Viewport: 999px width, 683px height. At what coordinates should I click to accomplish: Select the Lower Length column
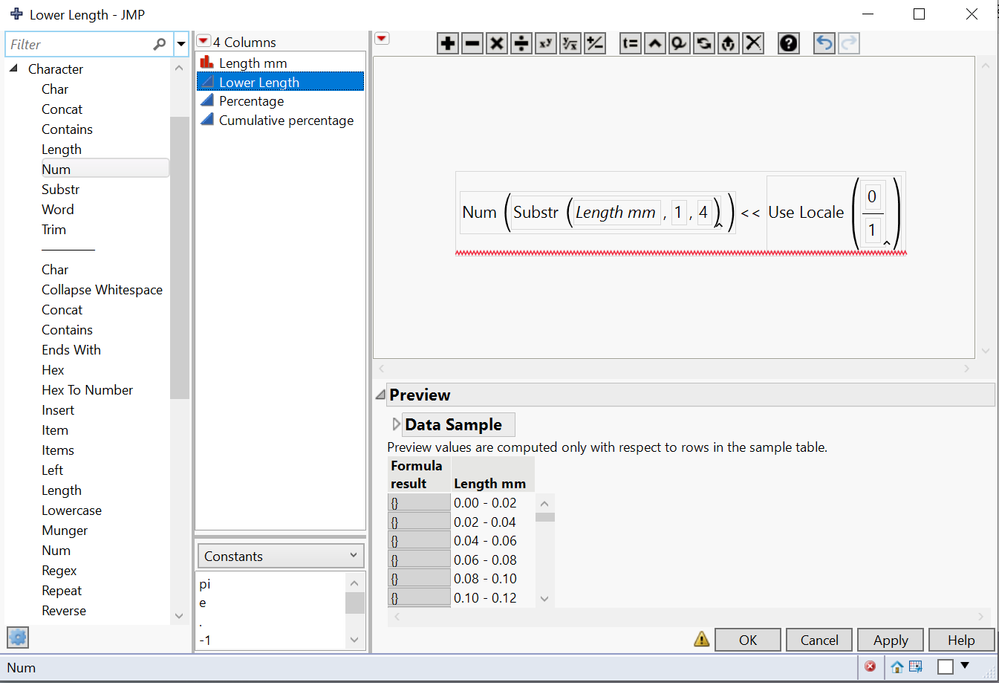280,82
